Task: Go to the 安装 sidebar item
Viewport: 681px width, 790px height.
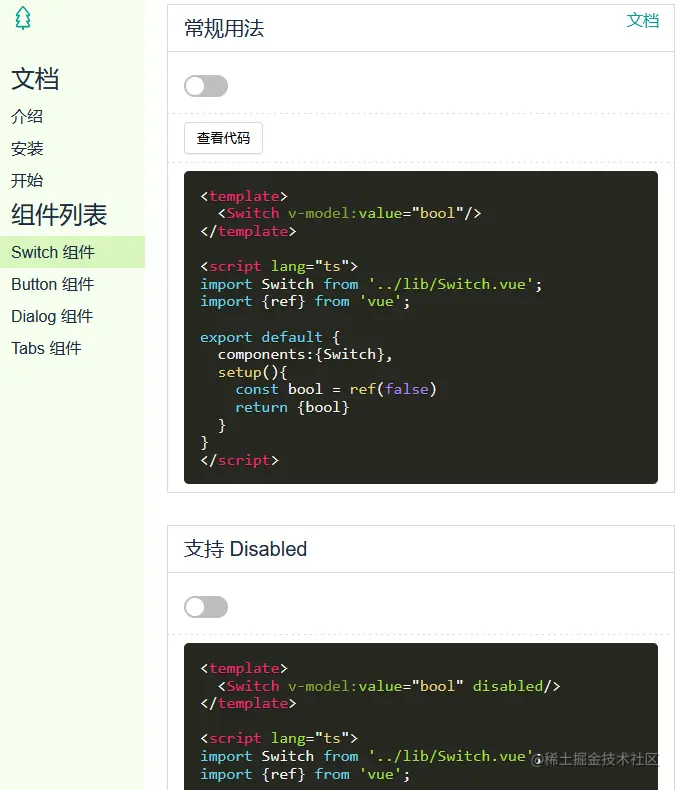Action: pyautogui.click(x=27, y=149)
